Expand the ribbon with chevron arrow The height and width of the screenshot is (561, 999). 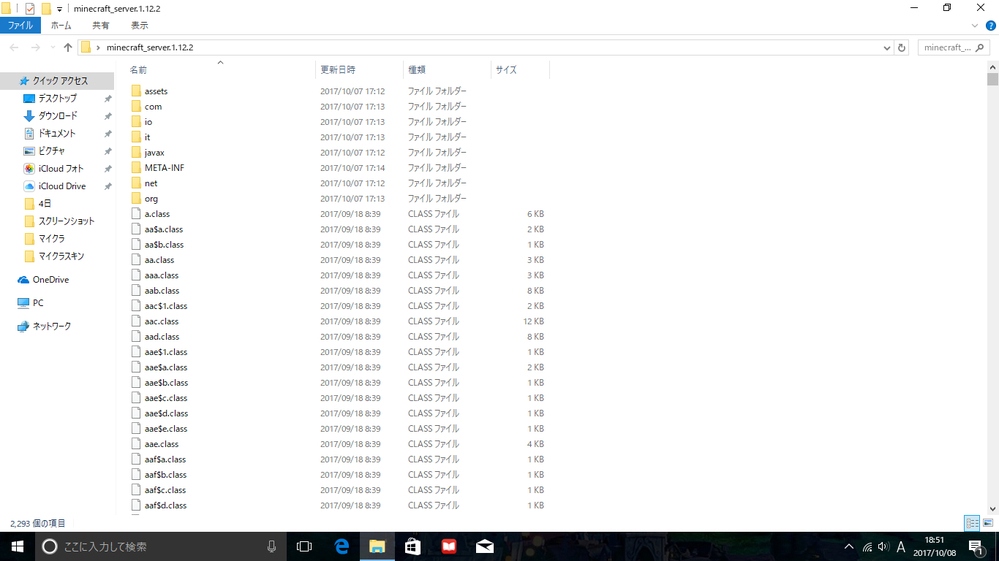975,25
